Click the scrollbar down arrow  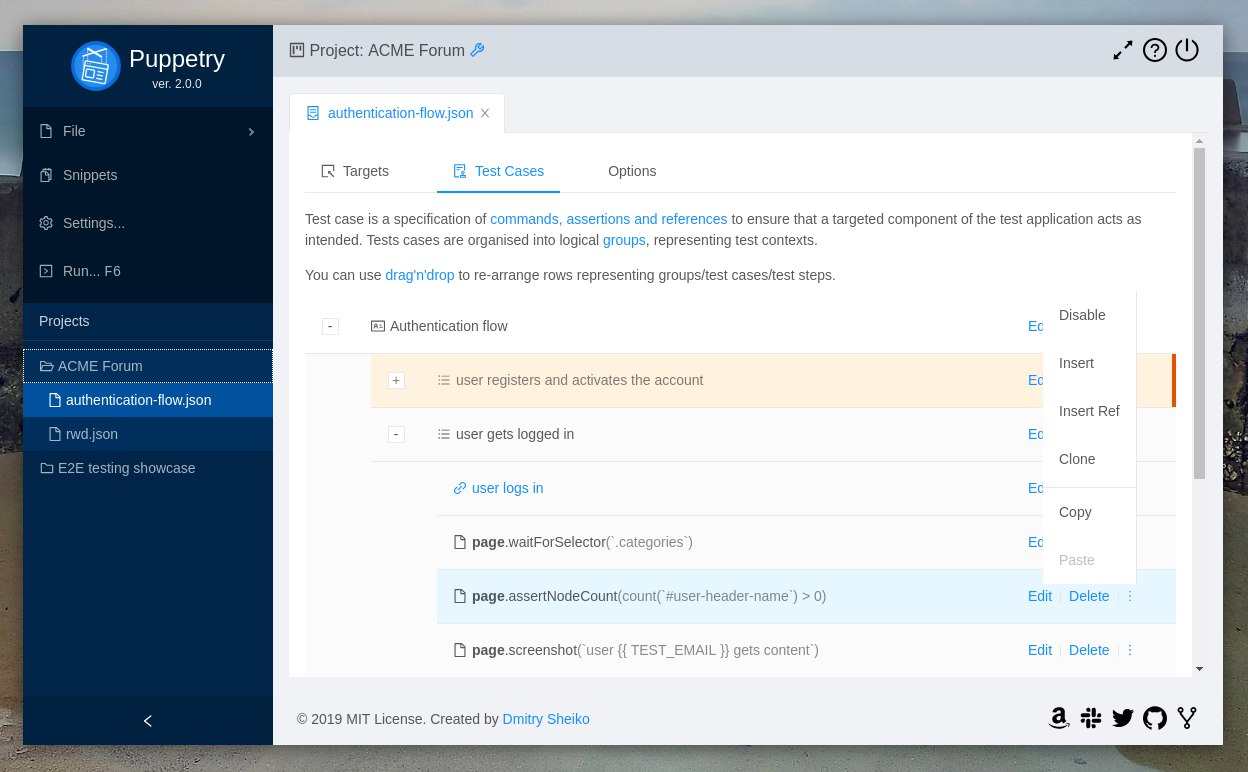[x=1199, y=669]
